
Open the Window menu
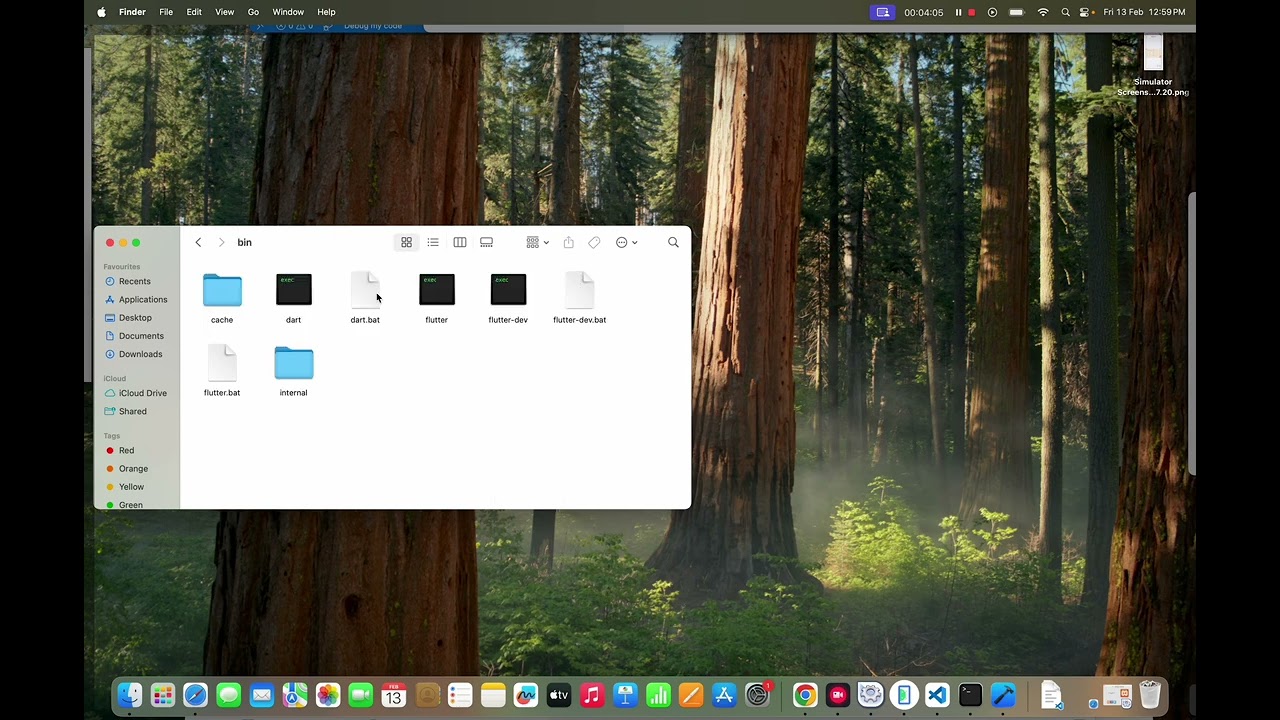(288, 12)
